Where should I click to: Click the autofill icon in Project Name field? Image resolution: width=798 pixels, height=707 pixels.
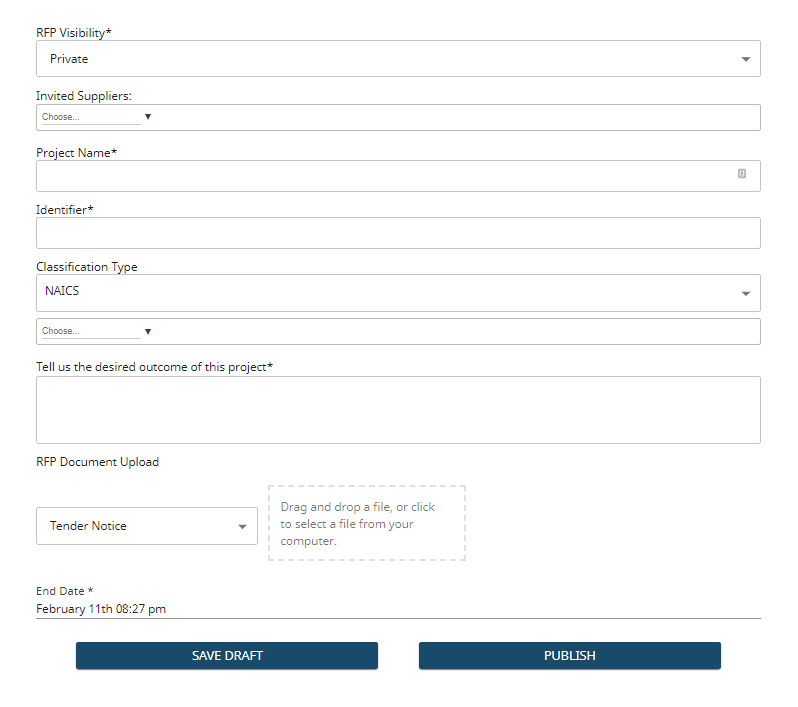pos(742,174)
